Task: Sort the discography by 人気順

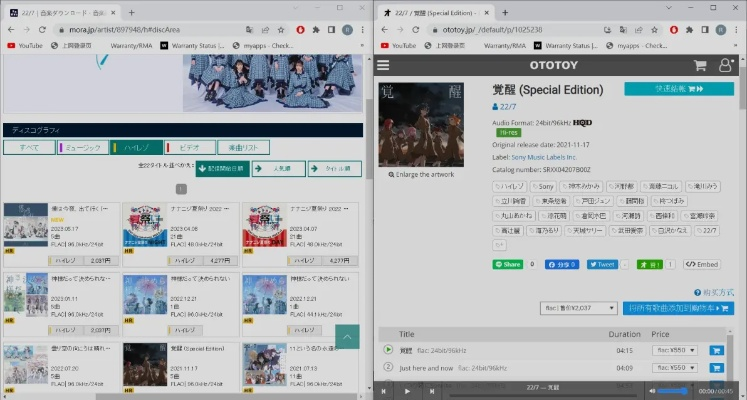Action: click(x=277, y=169)
